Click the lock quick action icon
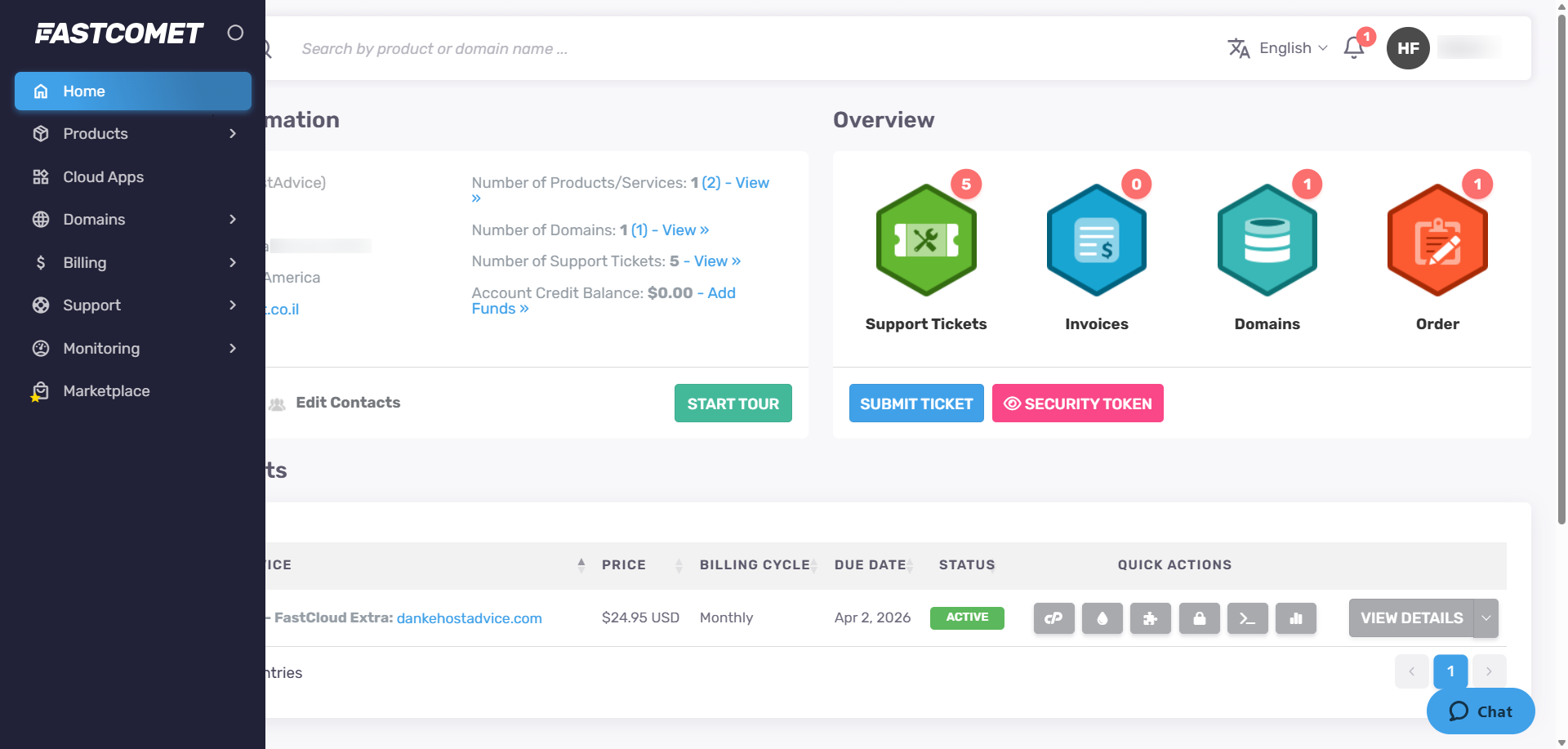This screenshot has width=1568, height=749. (1200, 618)
